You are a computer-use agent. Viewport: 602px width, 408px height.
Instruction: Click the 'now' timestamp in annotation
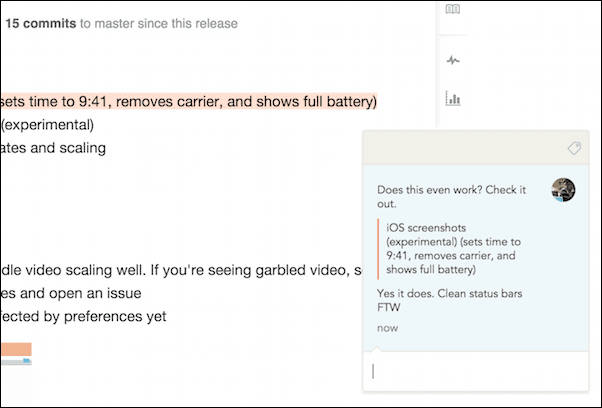387,328
